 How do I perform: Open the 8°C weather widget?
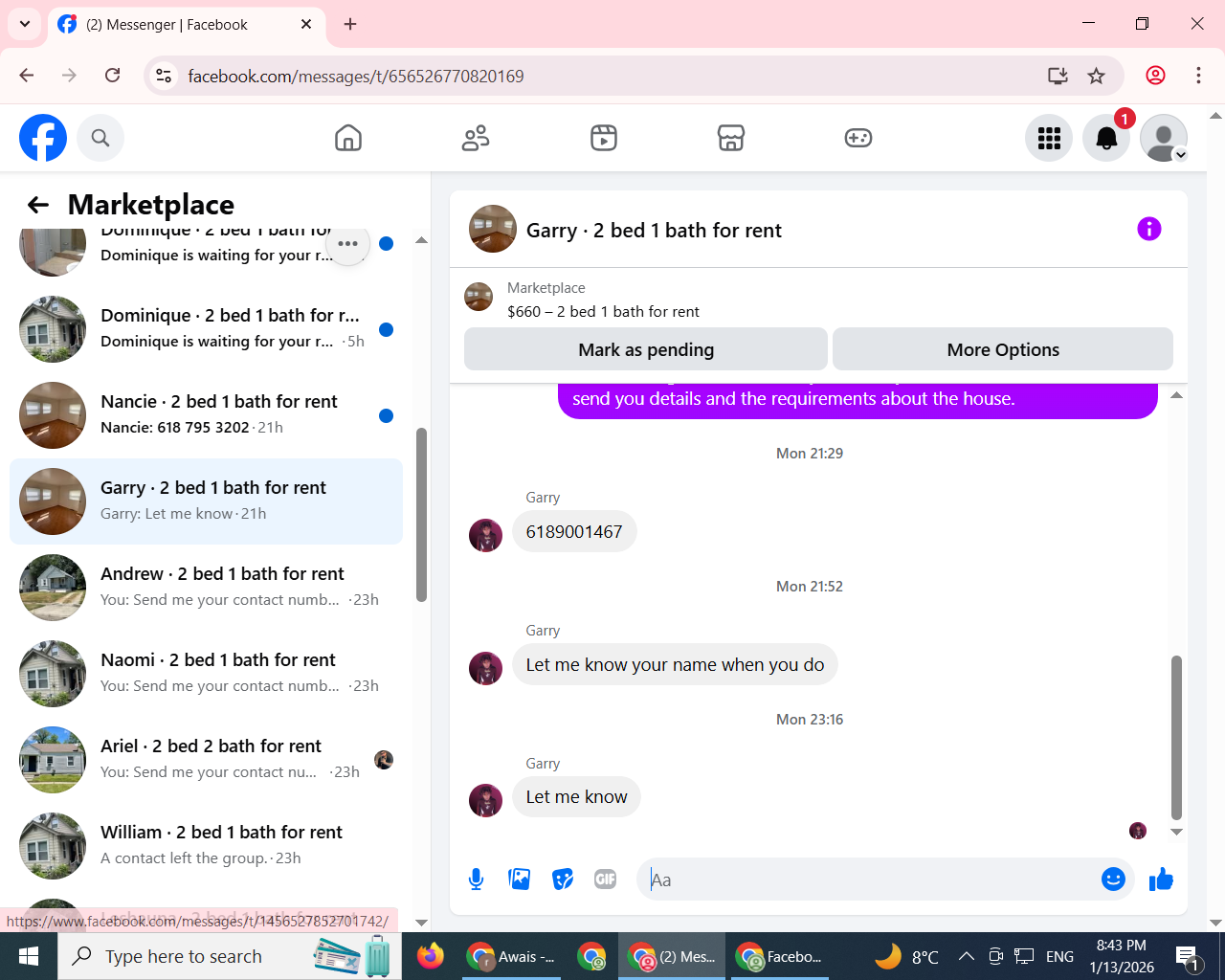click(x=906, y=956)
